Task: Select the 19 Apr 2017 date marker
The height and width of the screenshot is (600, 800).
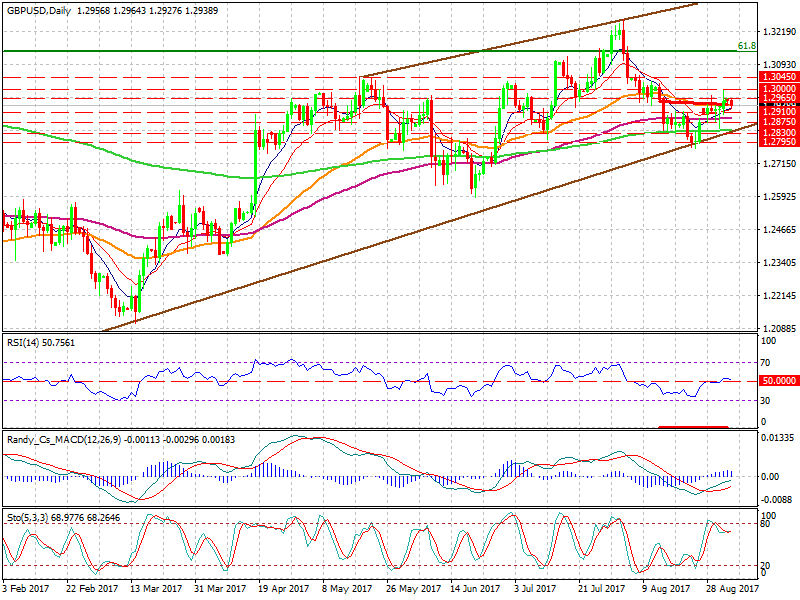Action: [x=277, y=589]
